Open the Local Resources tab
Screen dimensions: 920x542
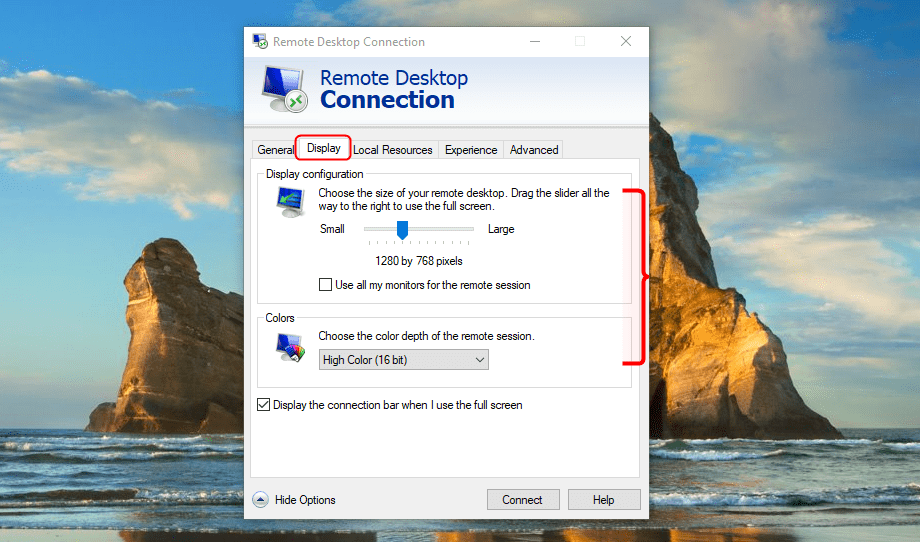pos(393,150)
